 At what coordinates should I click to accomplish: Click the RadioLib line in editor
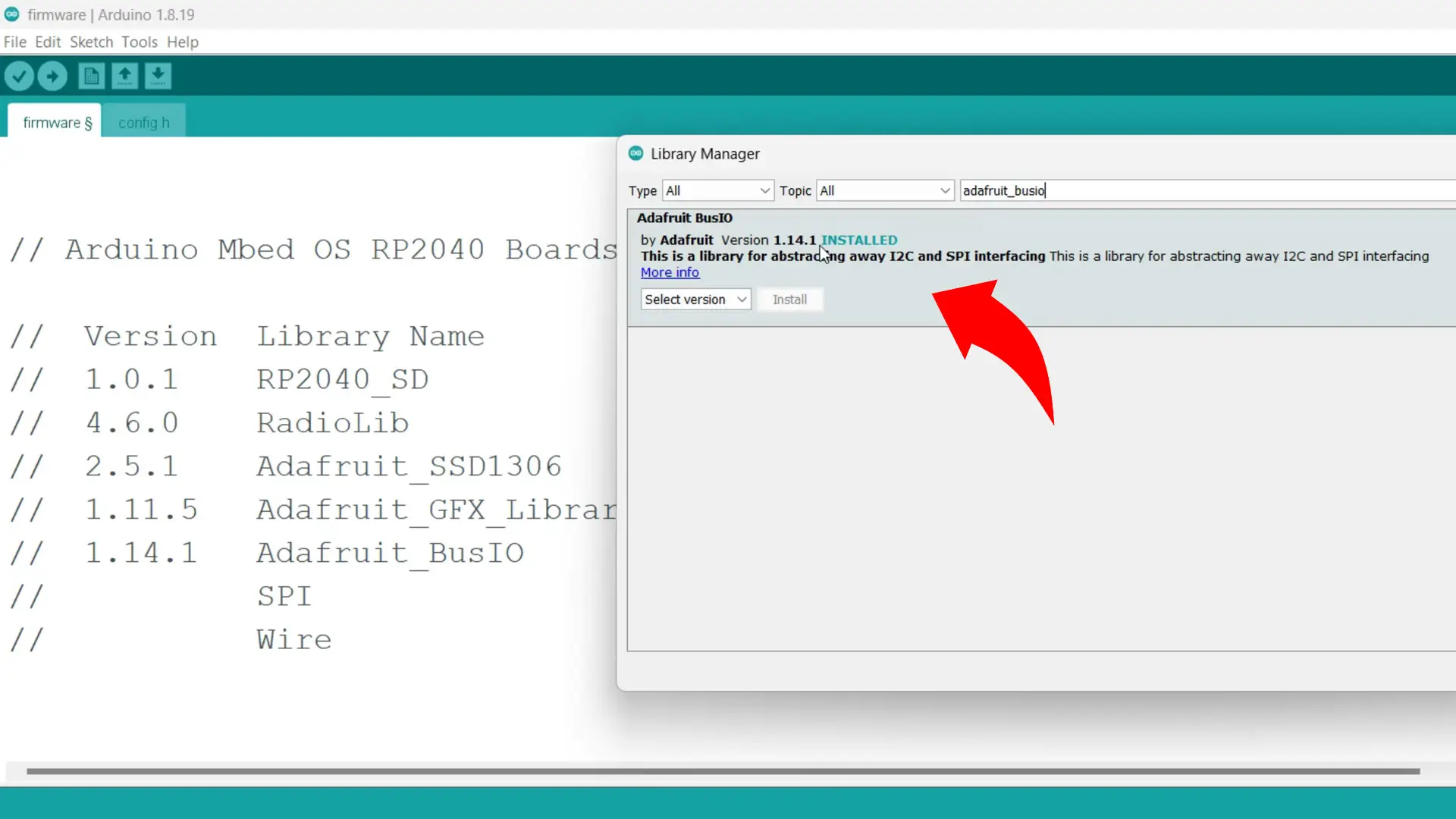point(209,422)
